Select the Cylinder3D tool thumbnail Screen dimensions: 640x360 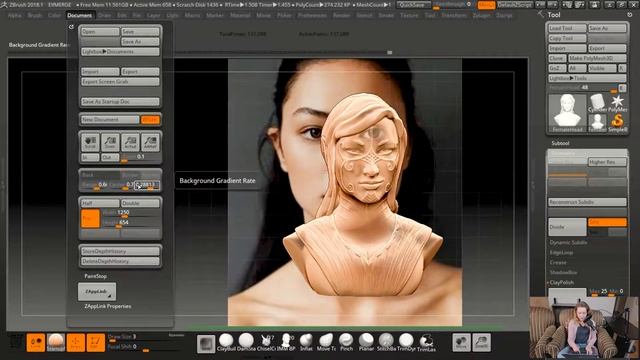point(597,103)
